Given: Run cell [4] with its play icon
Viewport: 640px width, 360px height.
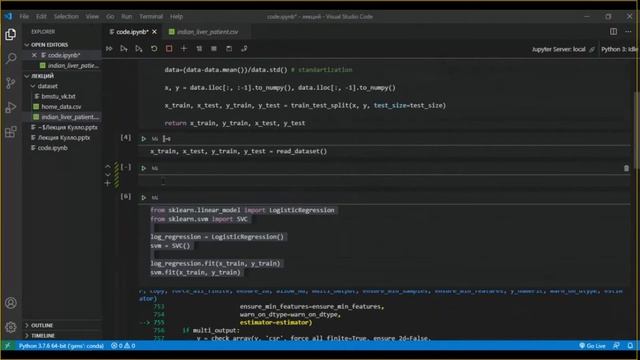Looking at the screenshot, I should point(144,139).
